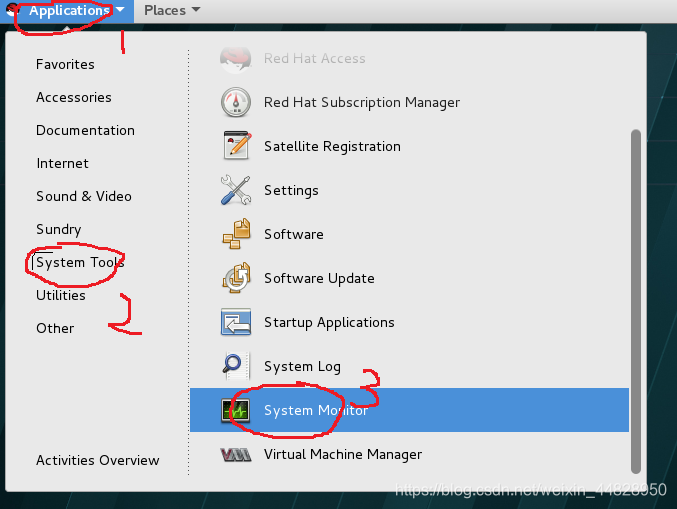Image resolution: width=677 pixels, height=509 pixels.
Task: Open the Software application label
Action: click(x=294, y=234)
